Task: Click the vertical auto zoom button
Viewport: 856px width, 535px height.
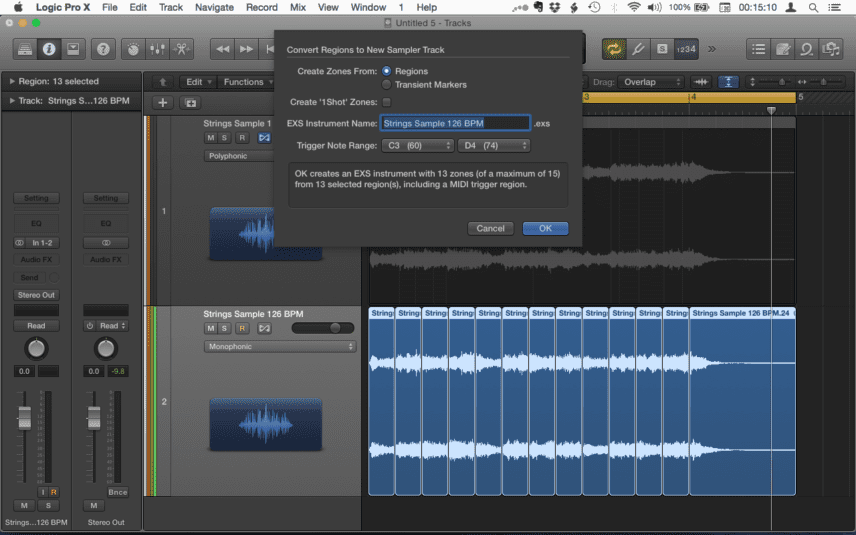Action: 728,82
